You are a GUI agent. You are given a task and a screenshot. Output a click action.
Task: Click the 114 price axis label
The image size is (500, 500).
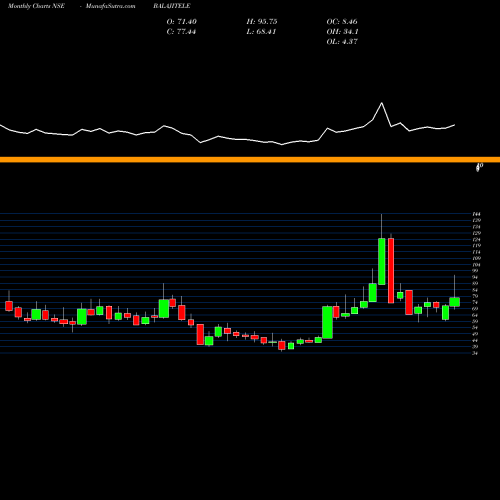(476, 252)
